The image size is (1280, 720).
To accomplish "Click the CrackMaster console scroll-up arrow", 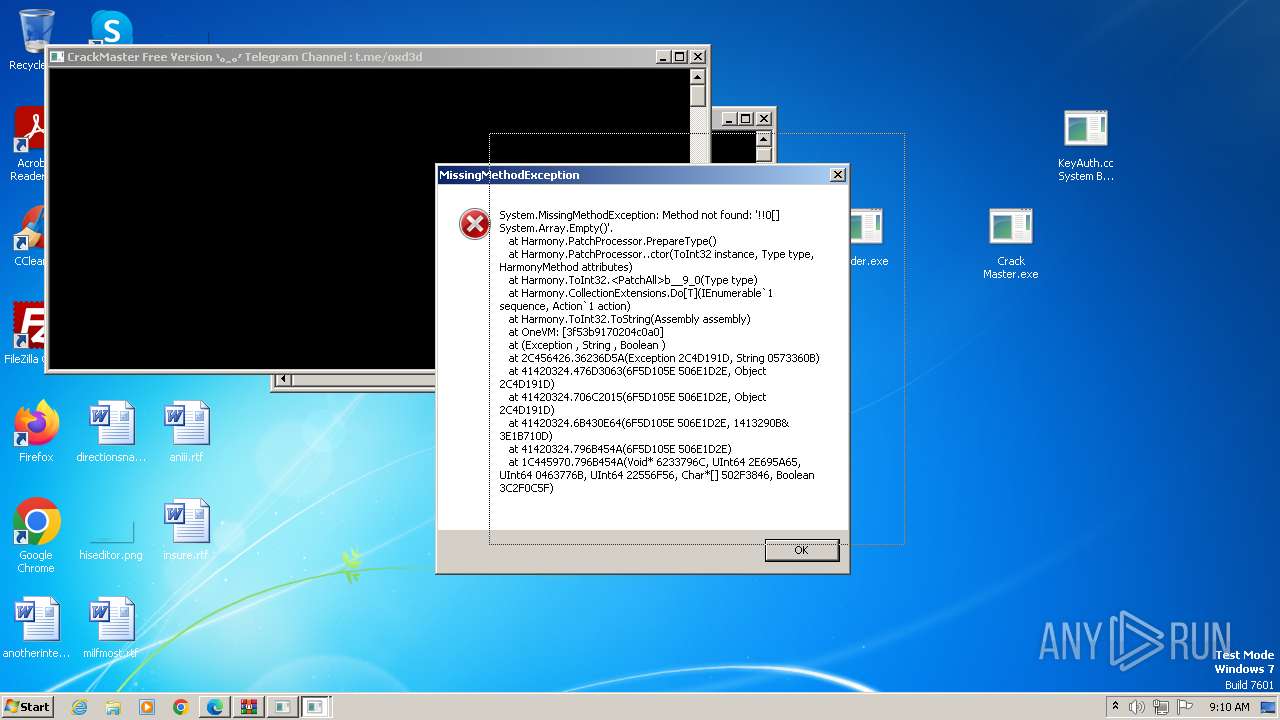I will 698,77.
